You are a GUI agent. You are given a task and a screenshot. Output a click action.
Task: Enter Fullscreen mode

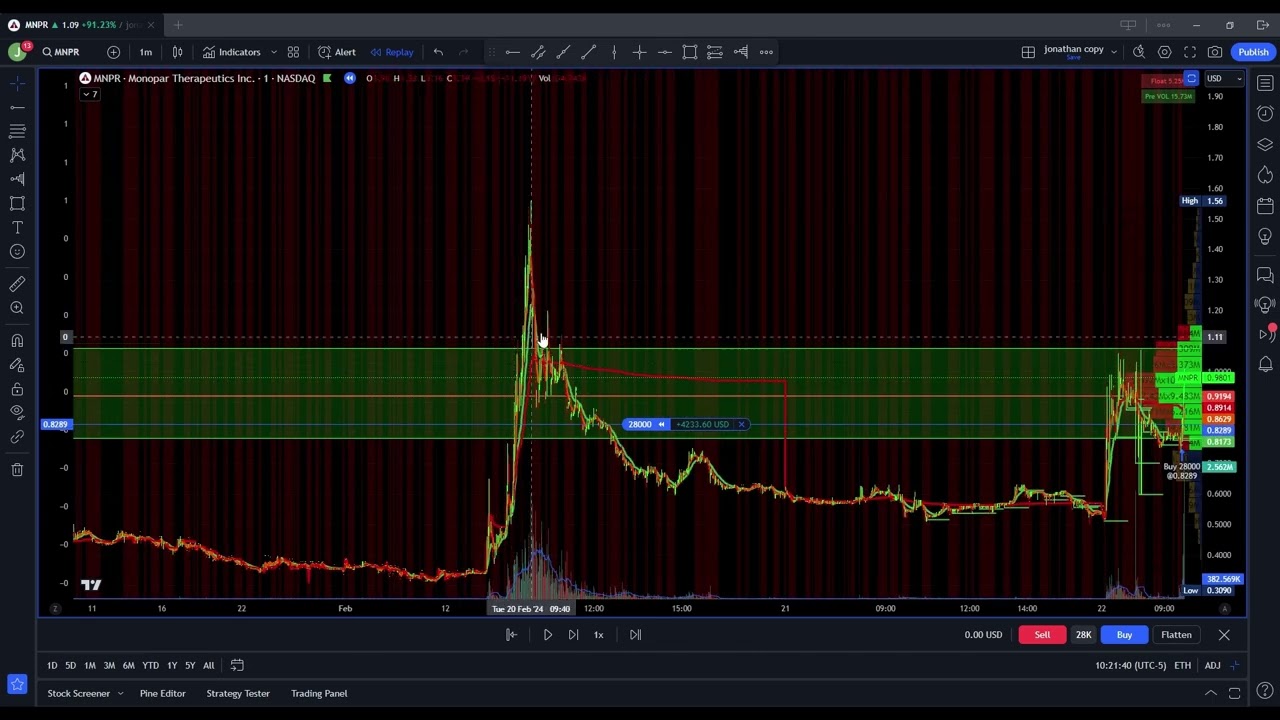point(1190,52)
